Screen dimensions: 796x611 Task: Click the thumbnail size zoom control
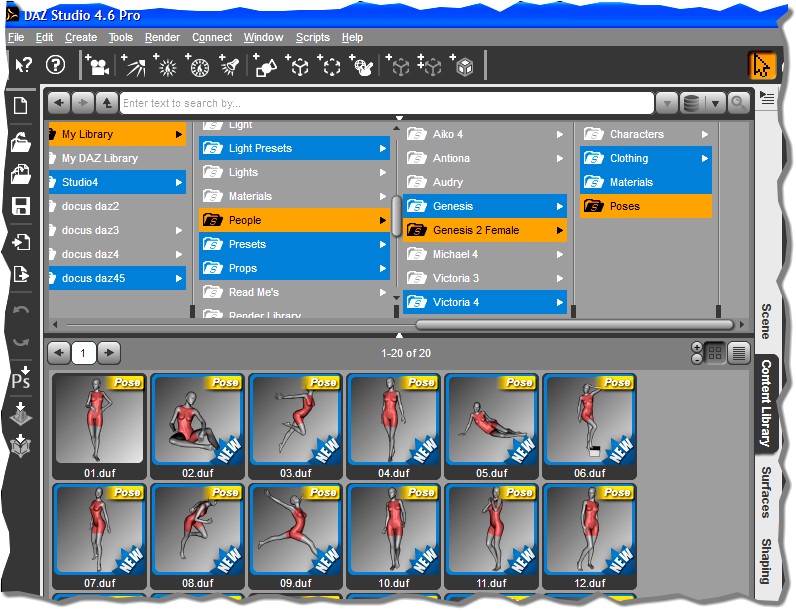point(697,353)
